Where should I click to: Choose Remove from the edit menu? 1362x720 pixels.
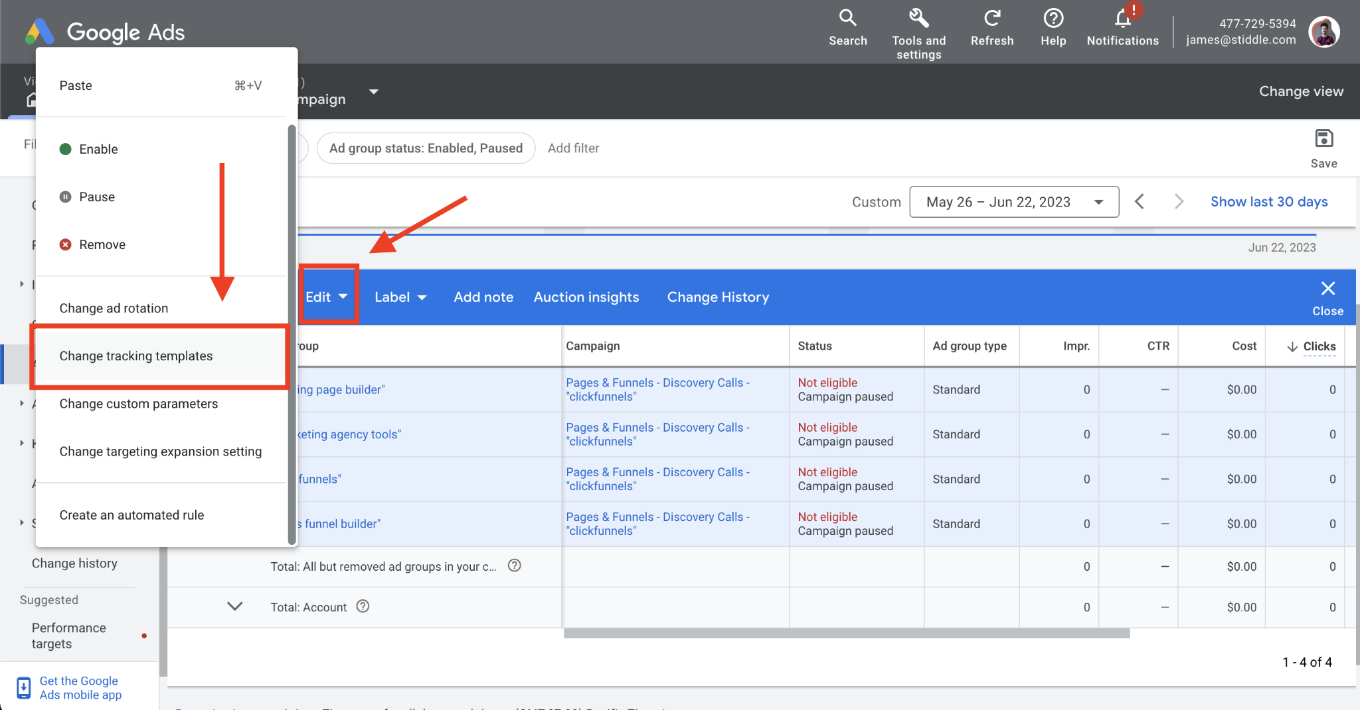click(x=160, y=245)
